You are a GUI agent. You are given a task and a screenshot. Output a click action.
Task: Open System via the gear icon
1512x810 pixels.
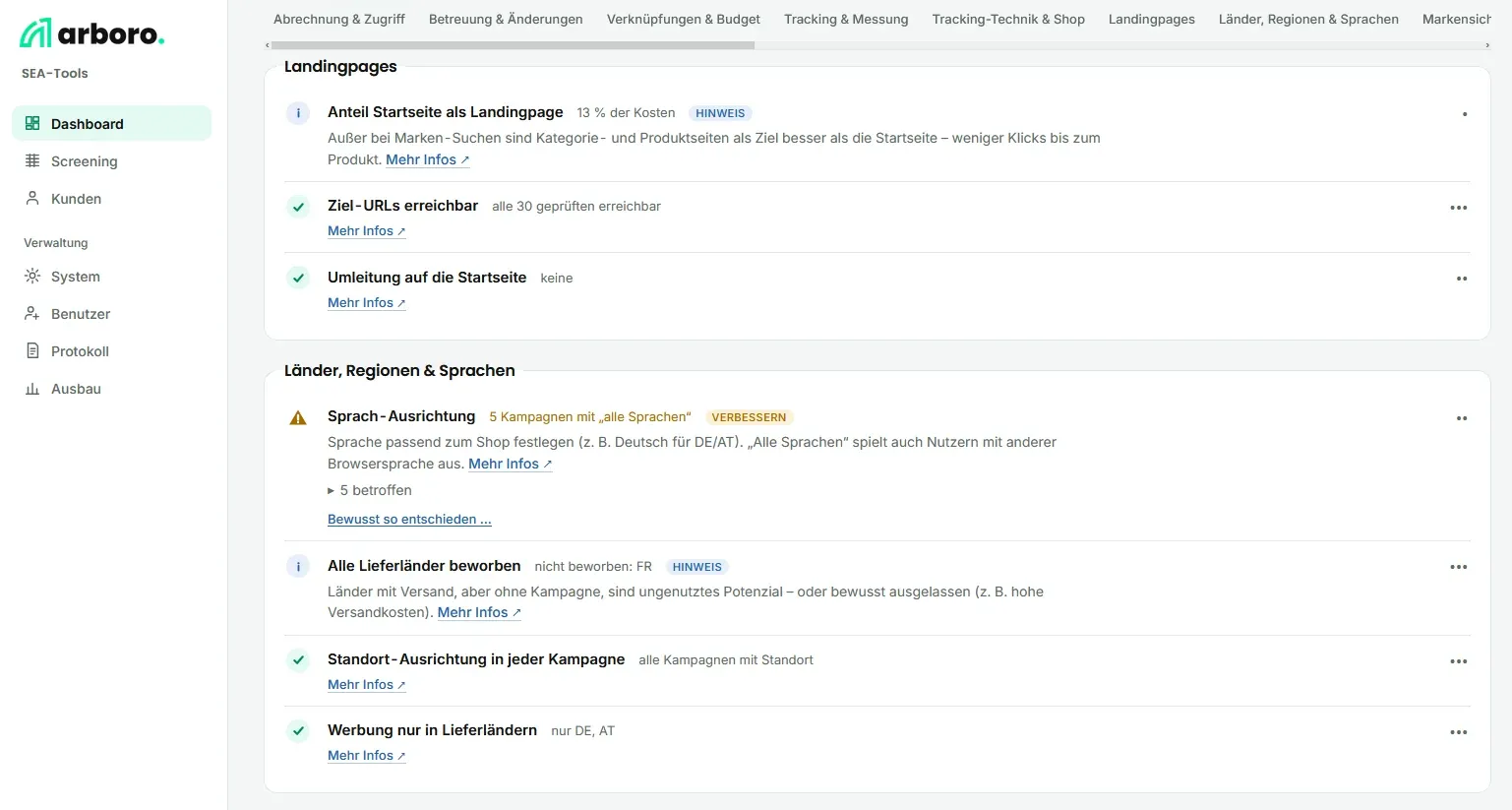pos(32,276)
